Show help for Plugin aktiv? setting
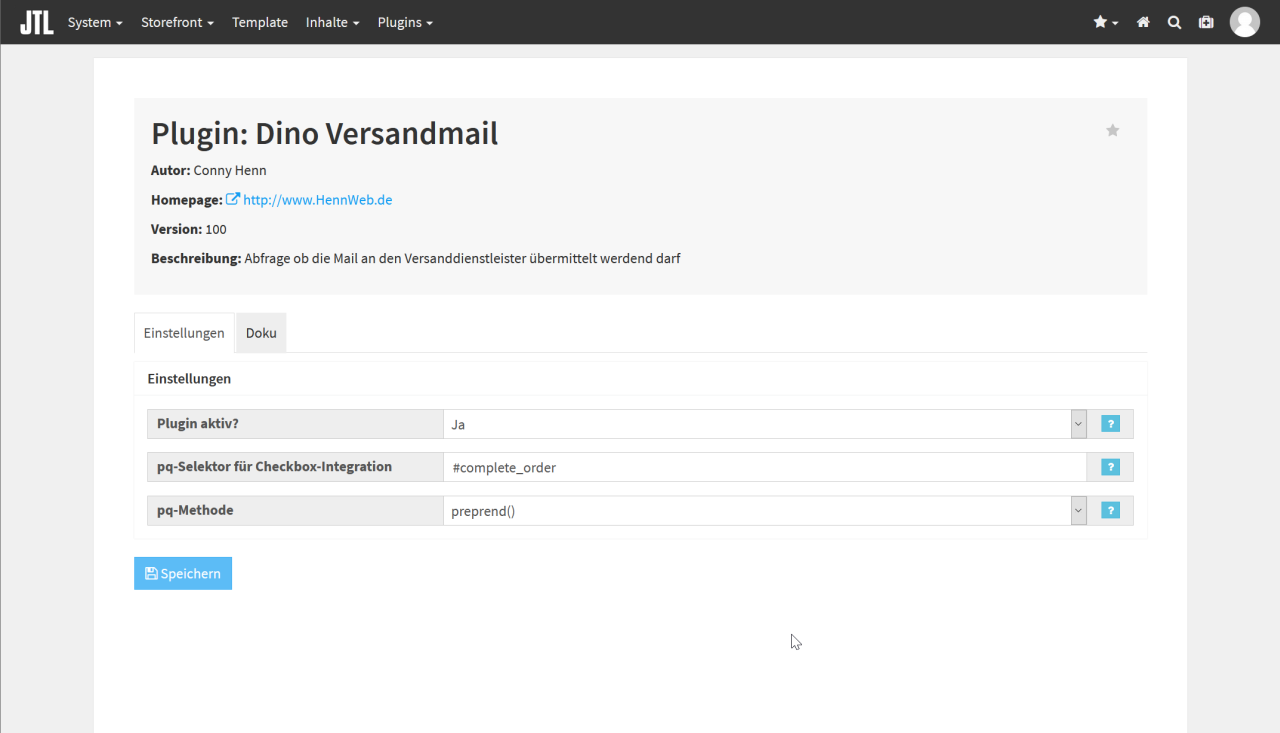The height and width of the screenshot is (733, 1280). (x=1110, y=424)
